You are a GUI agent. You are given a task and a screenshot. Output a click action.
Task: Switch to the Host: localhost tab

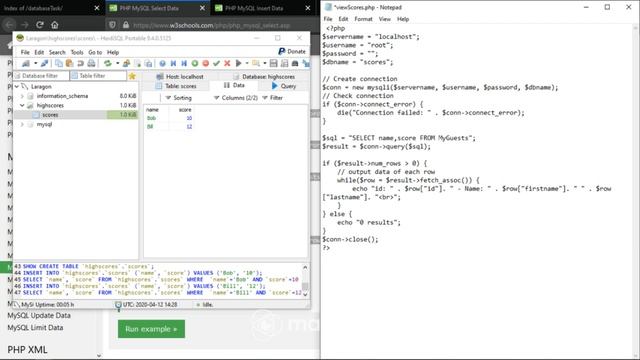tap(180, 76)
